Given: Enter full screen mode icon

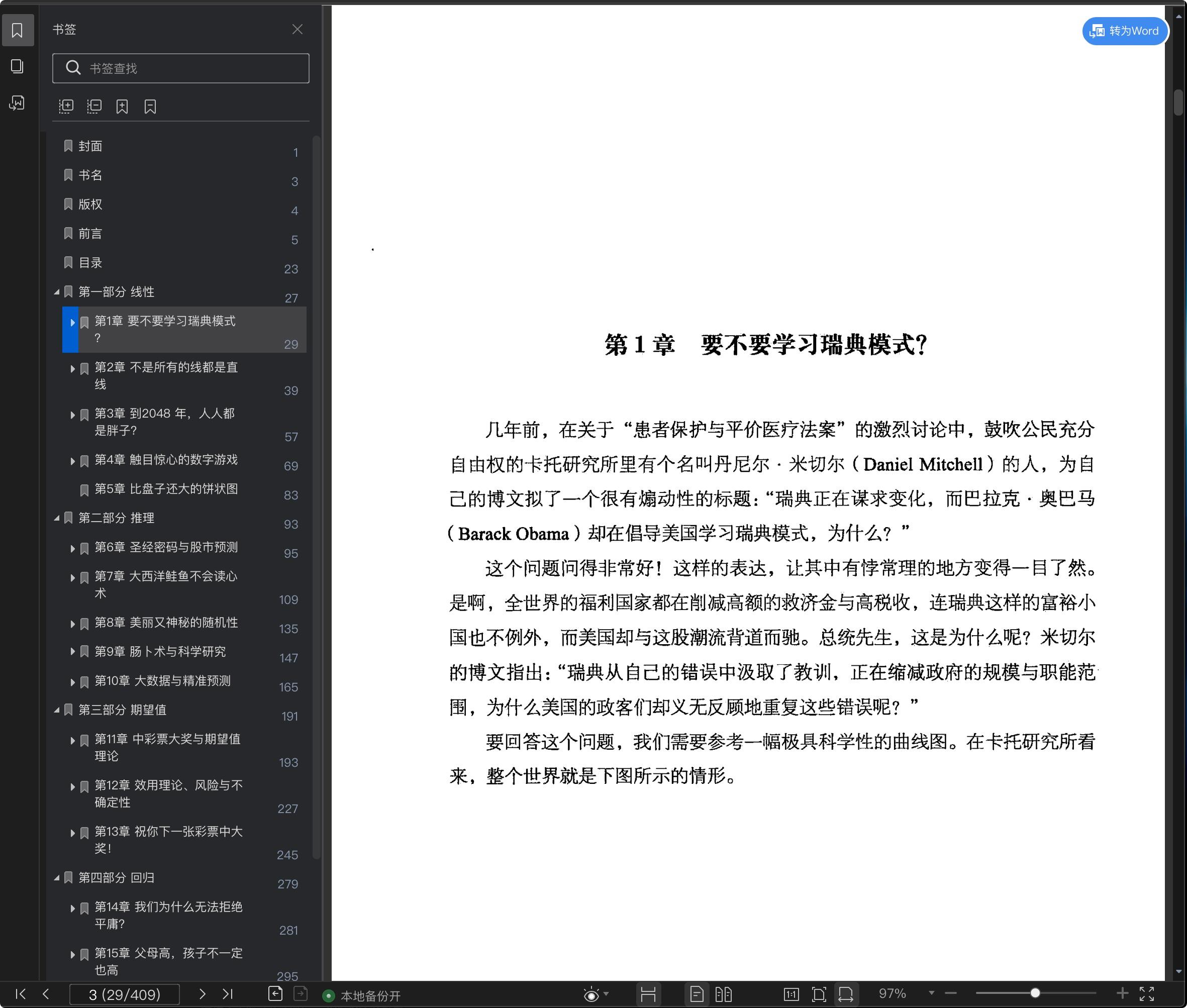Looking at the screenshot, I should coord(1147,994).
